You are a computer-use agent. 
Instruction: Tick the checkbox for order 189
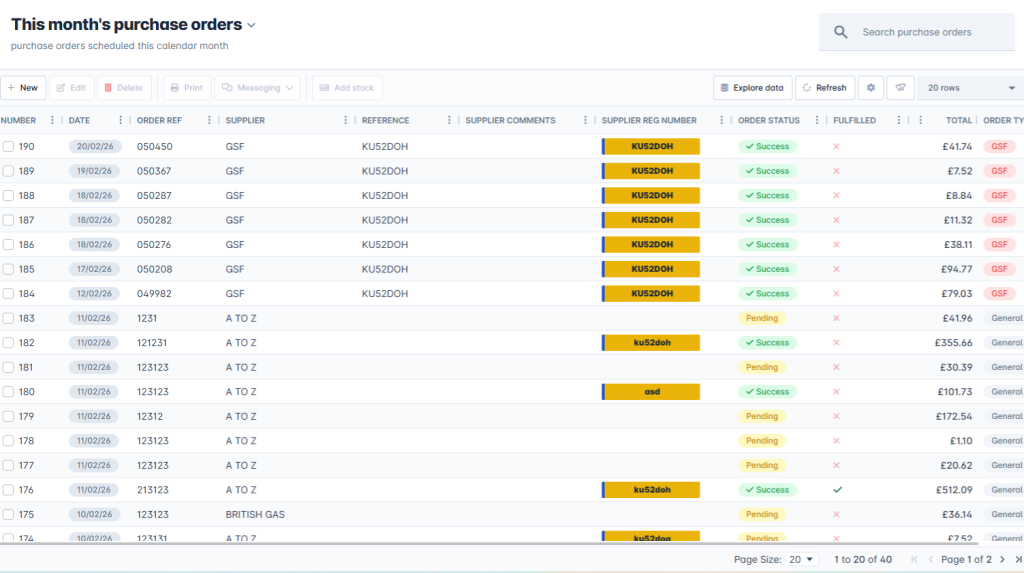tap(8, 171)
